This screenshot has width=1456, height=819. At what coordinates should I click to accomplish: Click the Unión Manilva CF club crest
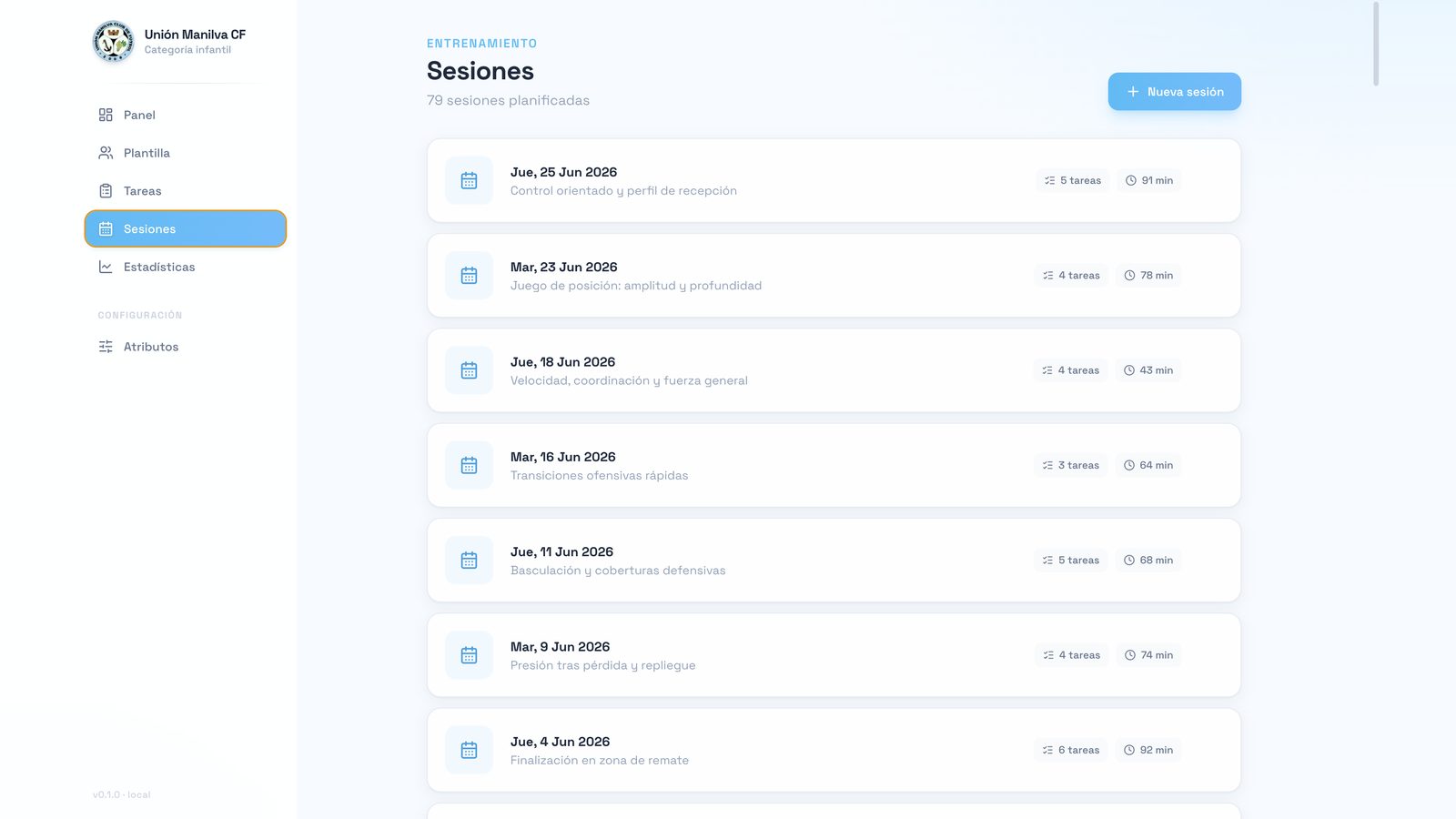pos(113,42)
